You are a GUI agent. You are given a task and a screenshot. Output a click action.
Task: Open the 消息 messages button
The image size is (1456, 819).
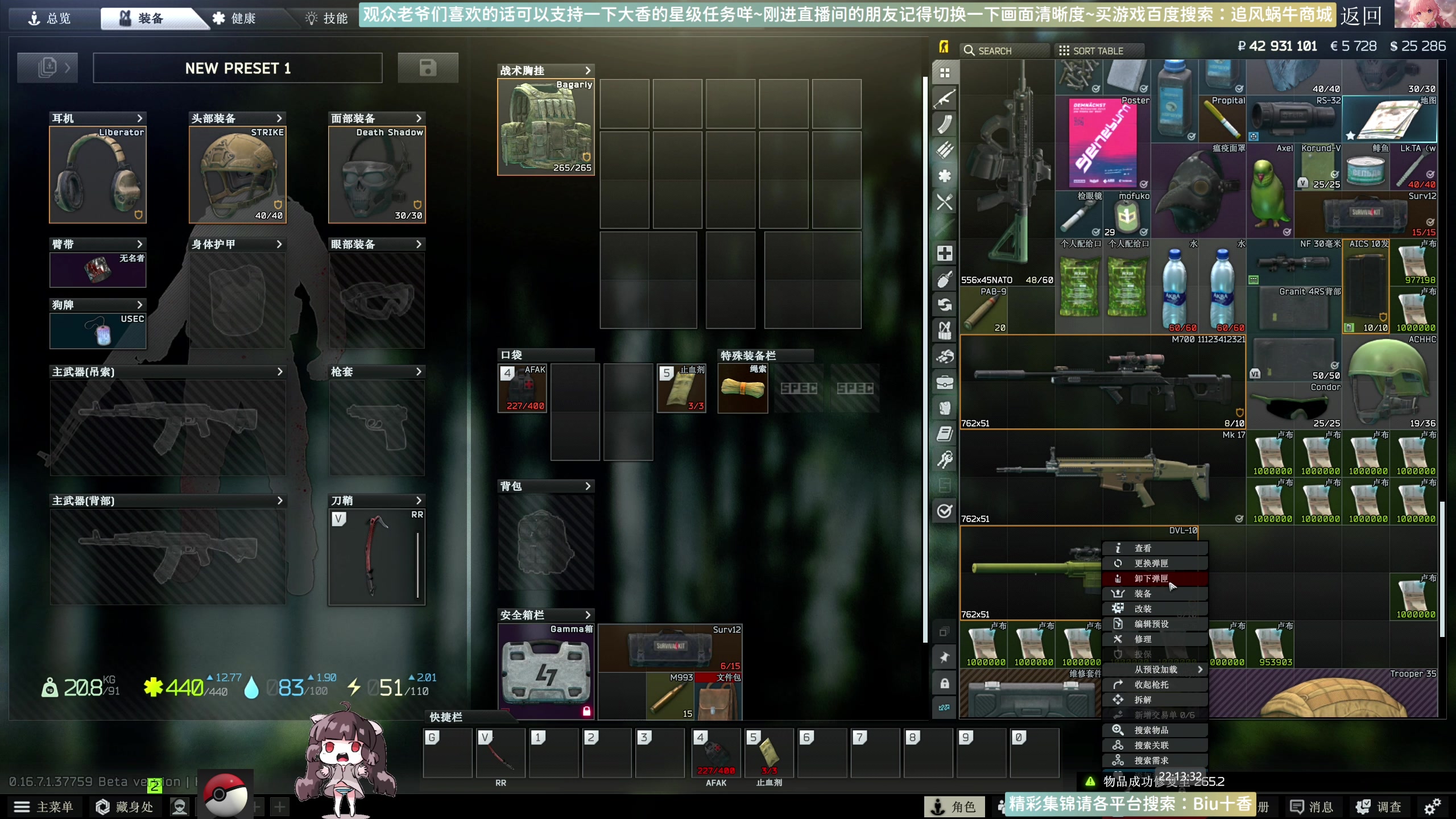pyautogui.click(x=1312, y=806)
